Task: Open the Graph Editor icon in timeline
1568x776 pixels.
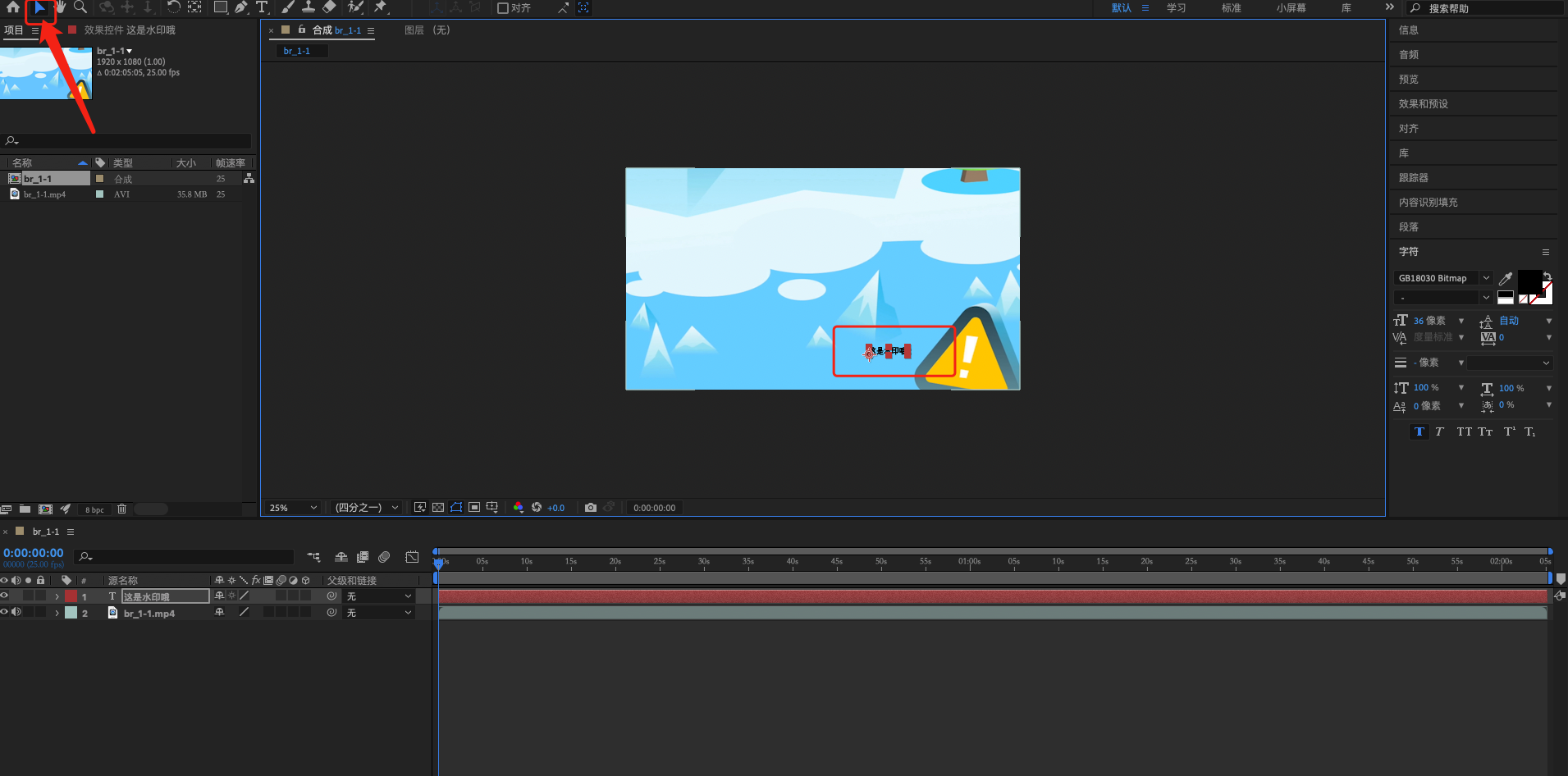Action: pyautogui.click(x=412, y=557)
